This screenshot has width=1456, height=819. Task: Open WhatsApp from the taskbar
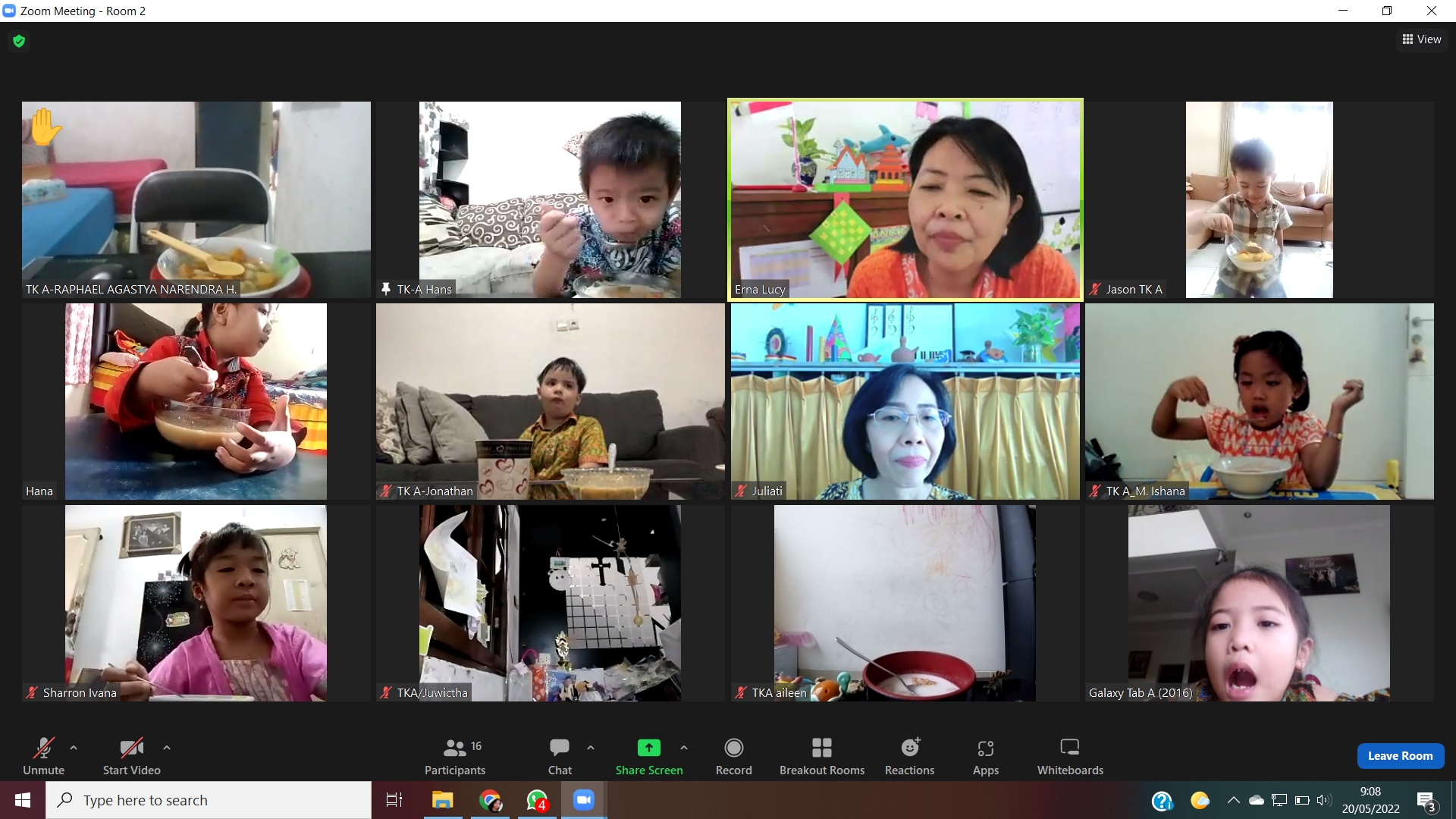537,800
